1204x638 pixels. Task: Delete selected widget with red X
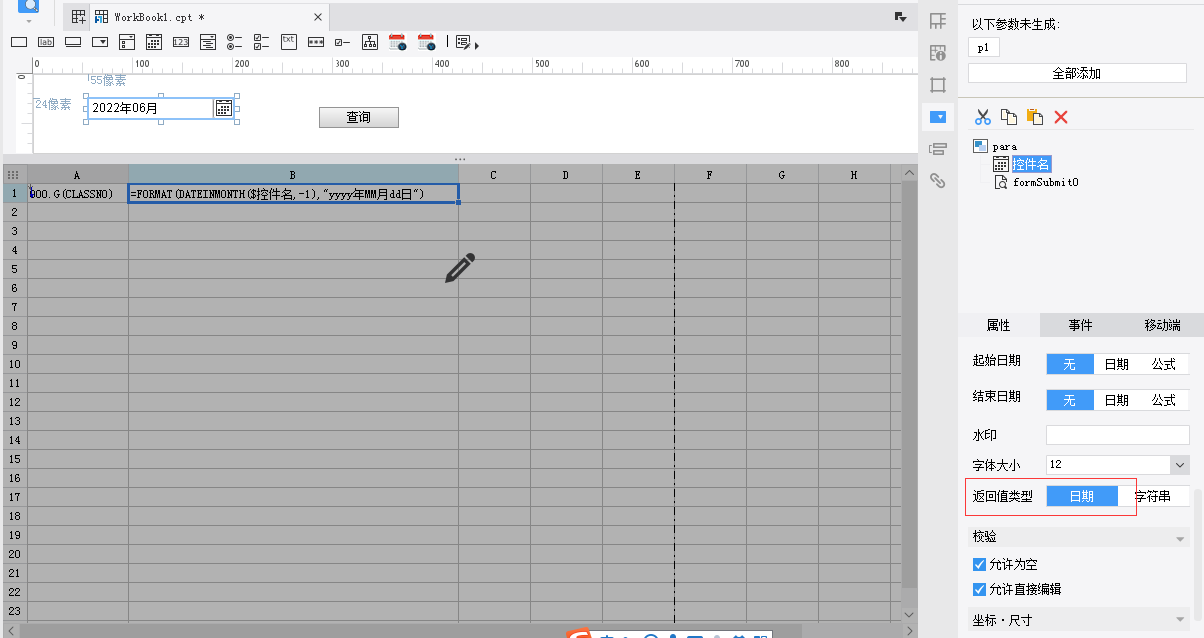tap(1061, 117)
